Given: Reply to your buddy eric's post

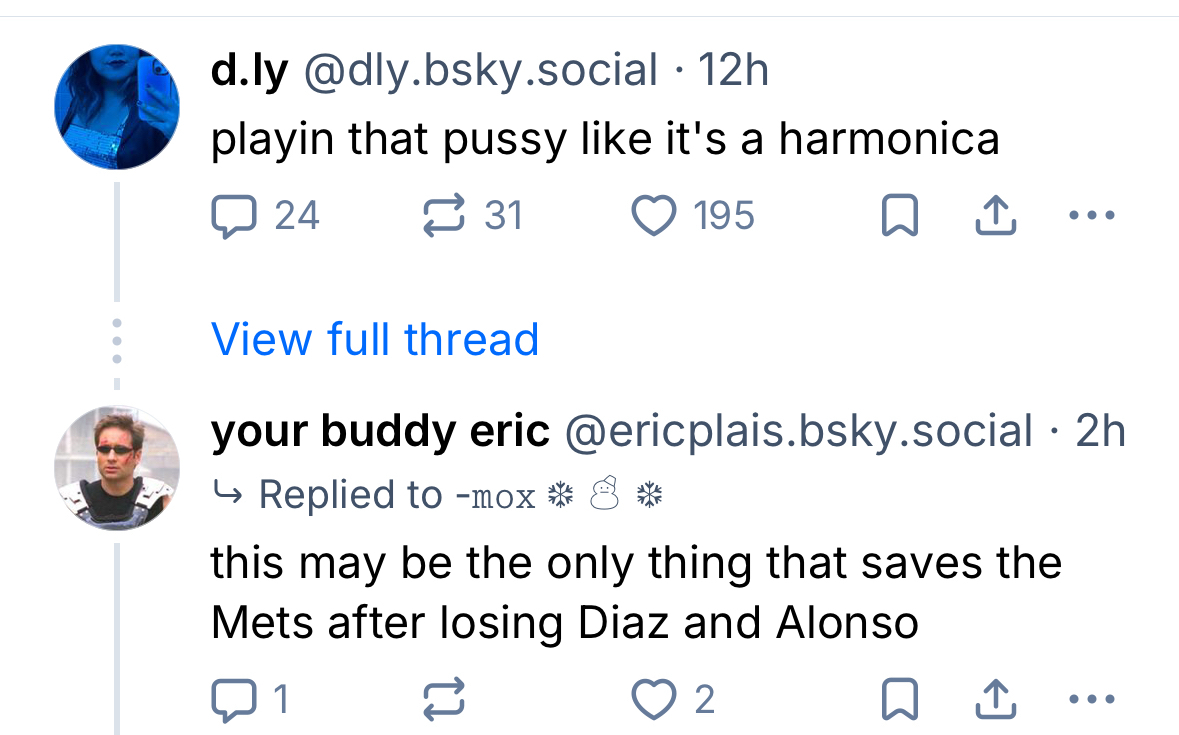Looking at the screenshot, I should coord(232,699).
